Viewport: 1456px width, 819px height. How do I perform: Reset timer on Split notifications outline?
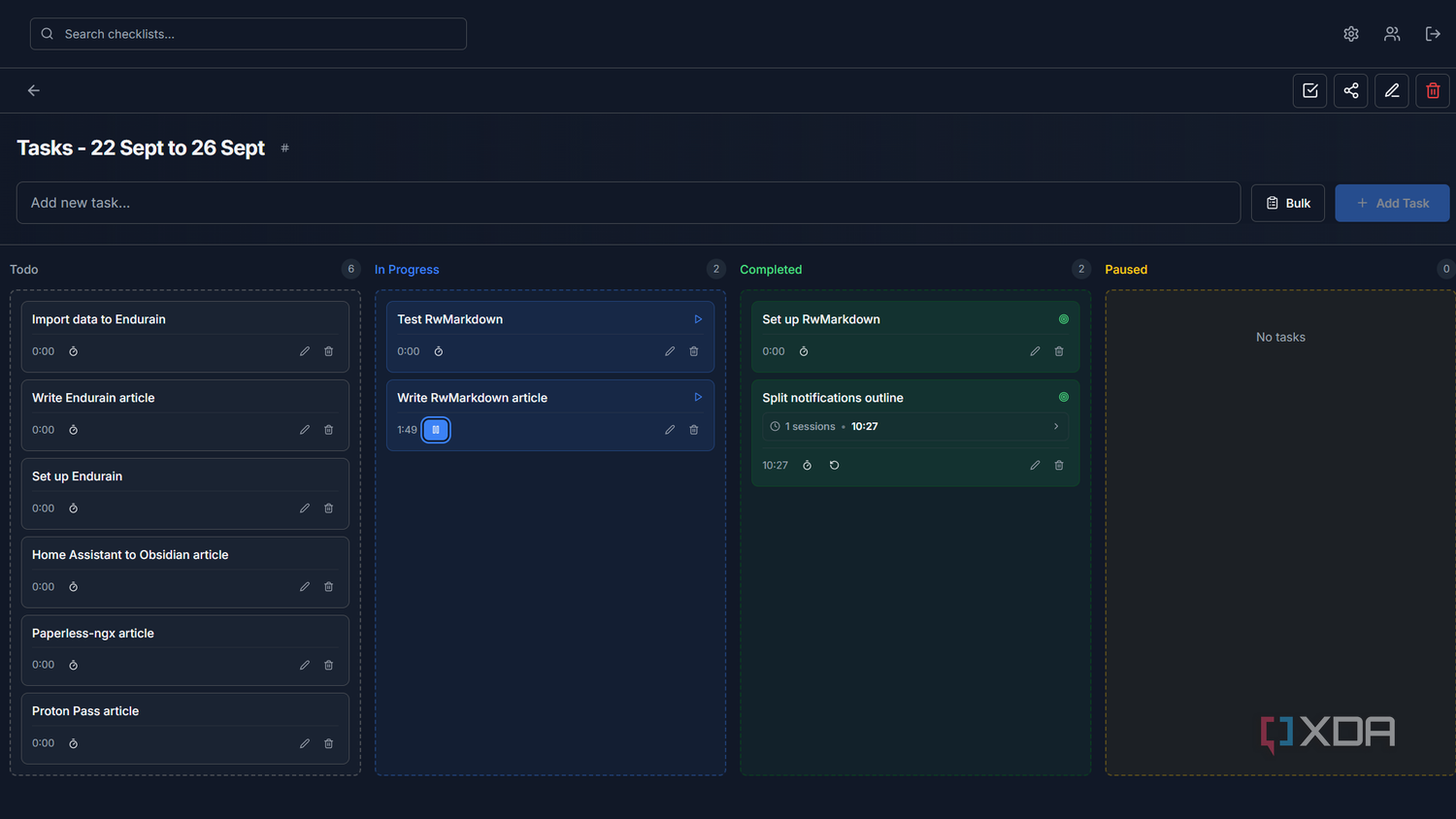click(x=835, y=466)
